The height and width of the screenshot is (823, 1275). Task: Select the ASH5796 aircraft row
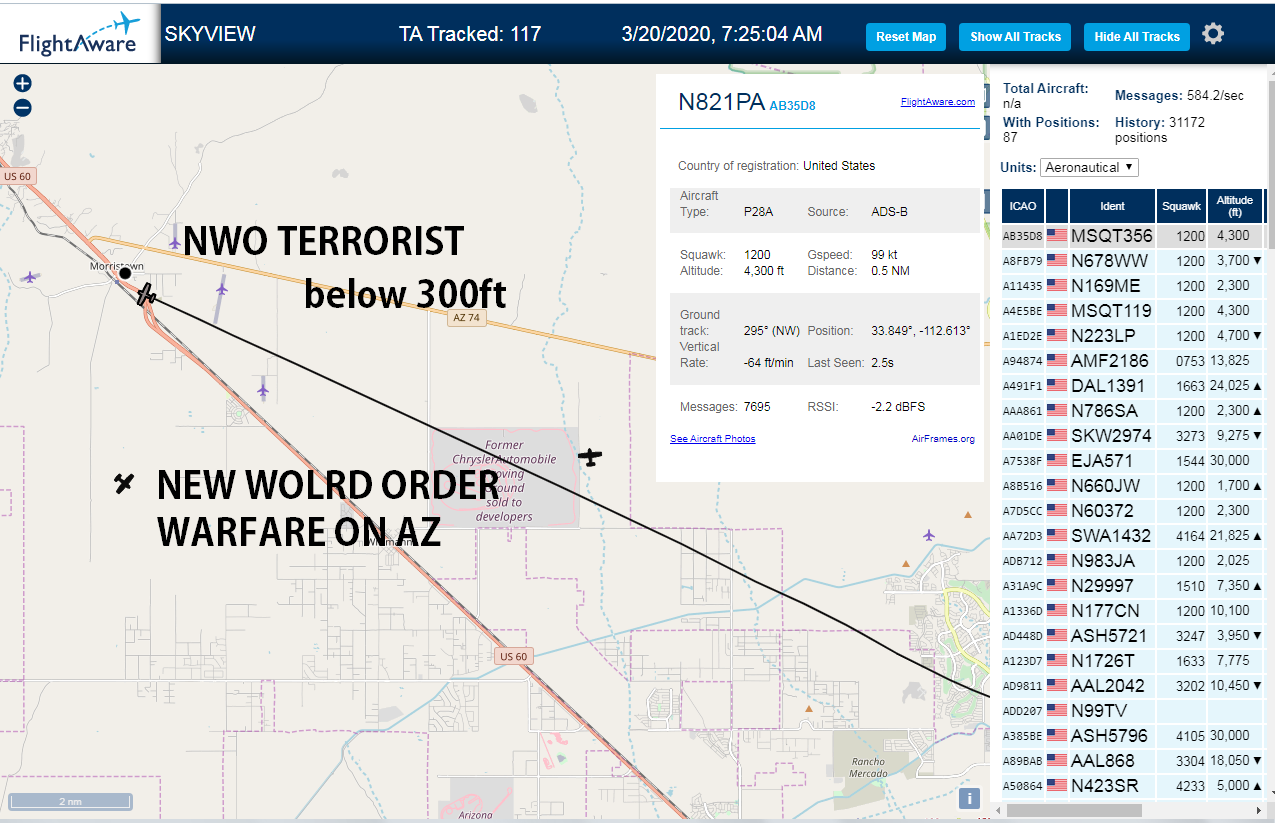coord(1132,736)
